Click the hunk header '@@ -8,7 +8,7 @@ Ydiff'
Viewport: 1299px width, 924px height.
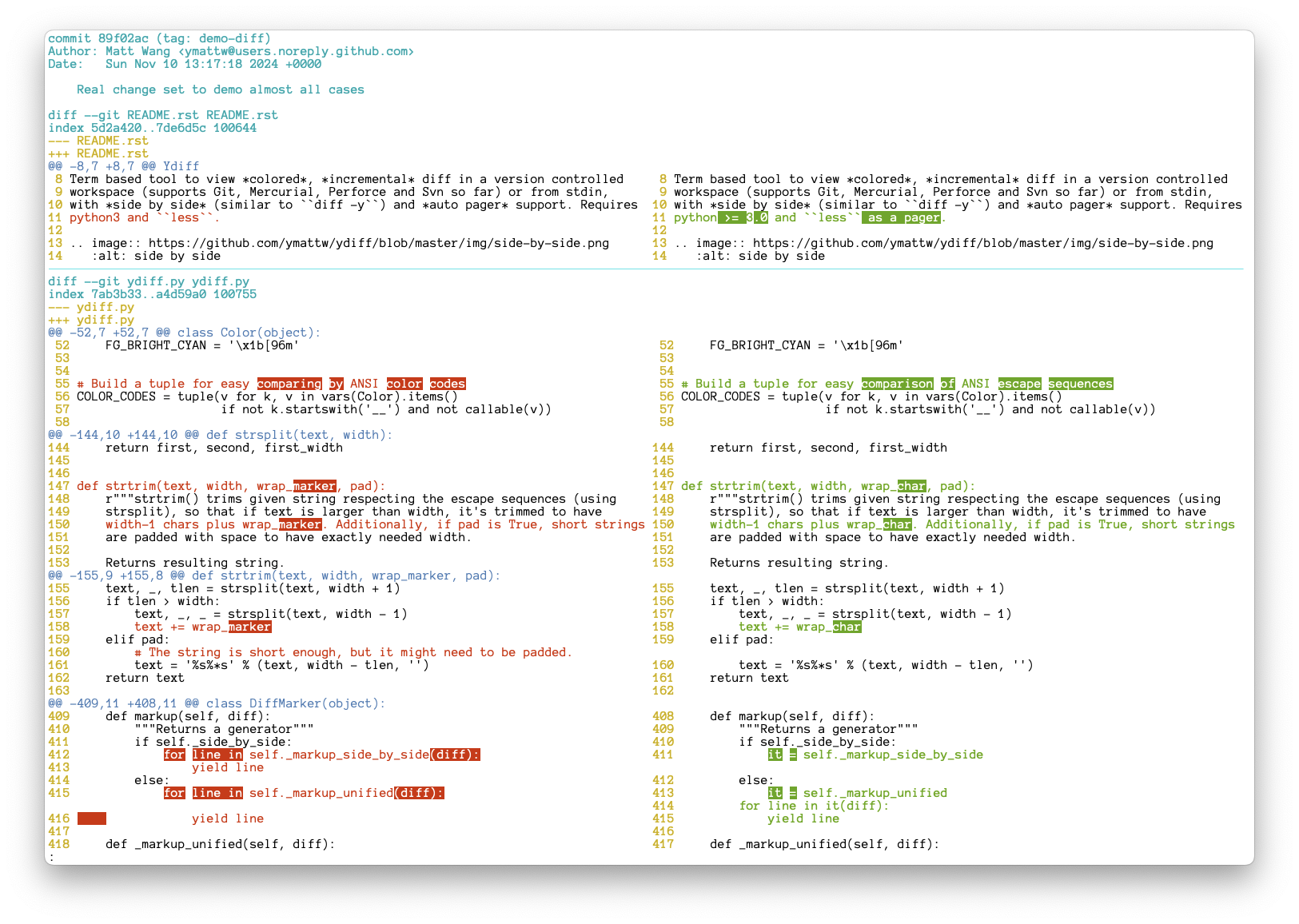pos(123,166)
